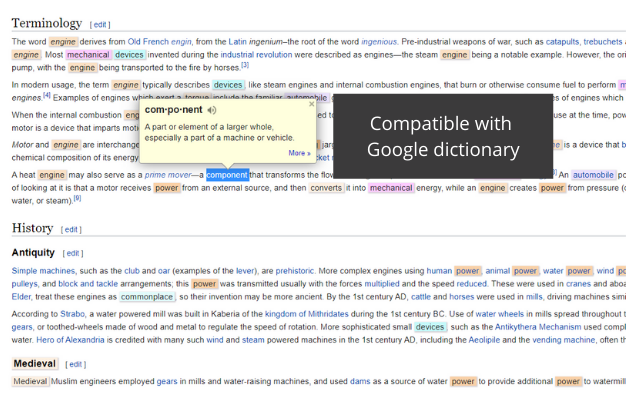This screenshot has width=640, height=400.
Task: Open the Simple machines link
Action: point(43,271)
